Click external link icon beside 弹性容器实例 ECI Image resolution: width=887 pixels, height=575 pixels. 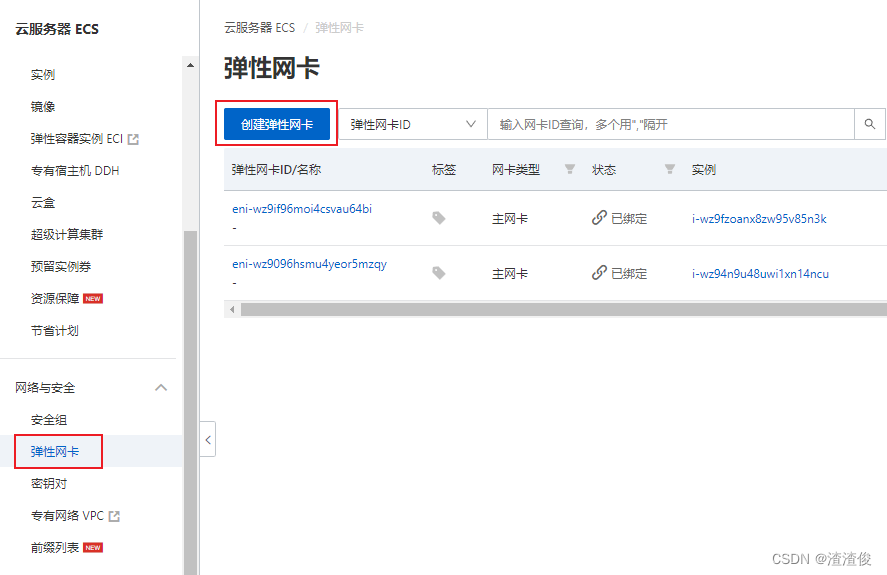click(x=134, y=139)
